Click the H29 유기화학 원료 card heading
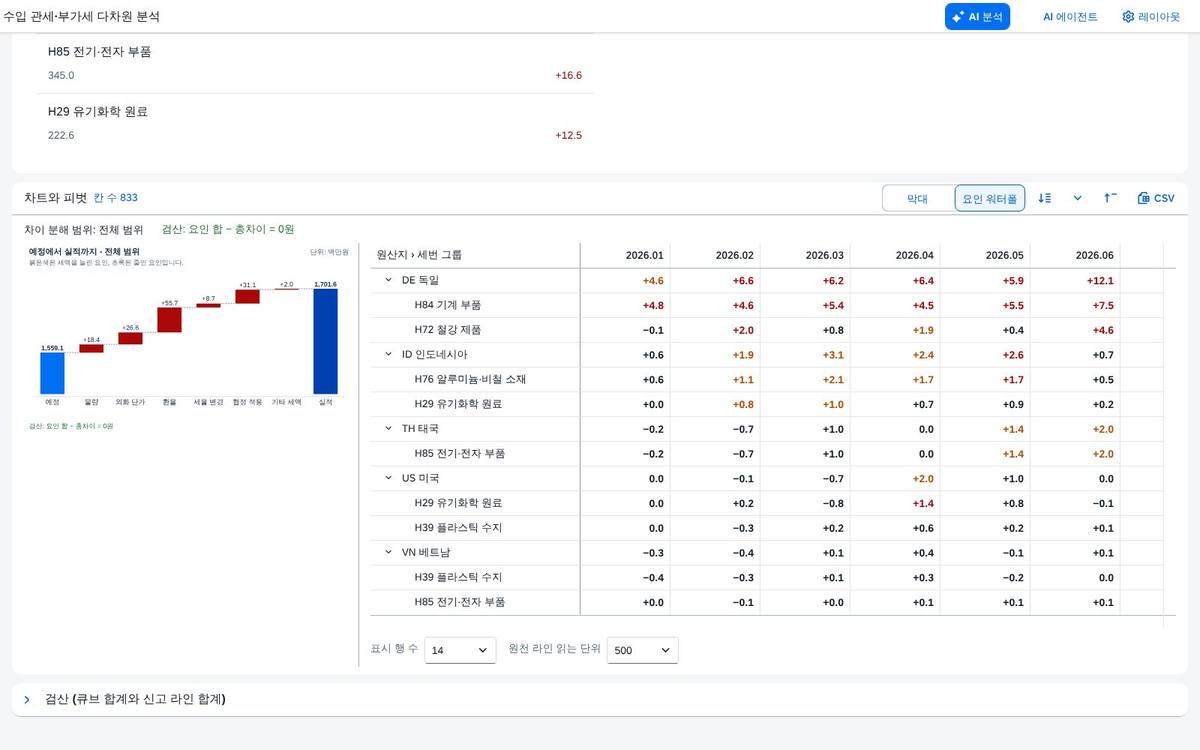The width and height of the screenshot is (1200, 750). pyautogui.click(x=98, y=112)
